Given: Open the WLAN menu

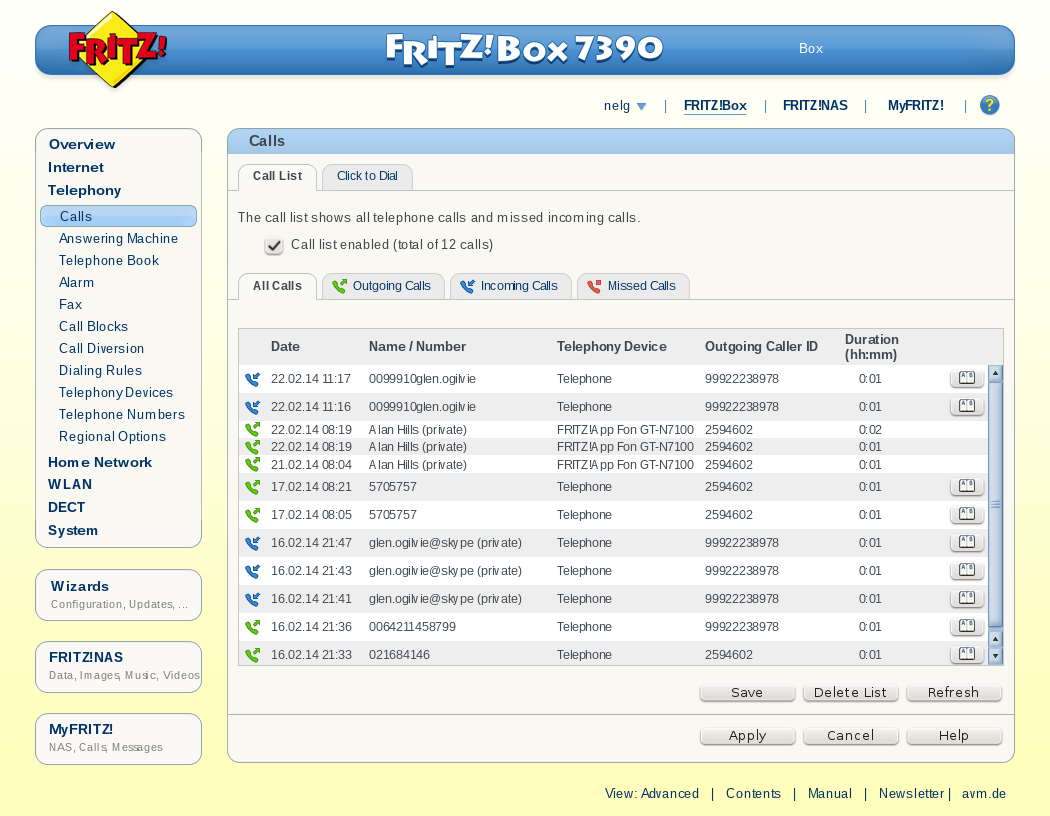Looking at the screenshot, I should pos(70,485).
